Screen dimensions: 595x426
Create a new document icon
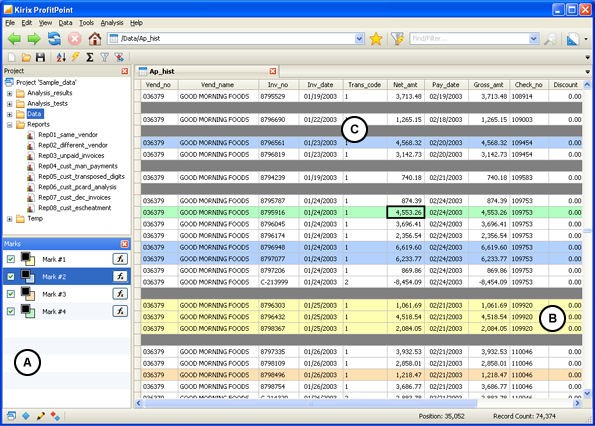tap(11, 57)
